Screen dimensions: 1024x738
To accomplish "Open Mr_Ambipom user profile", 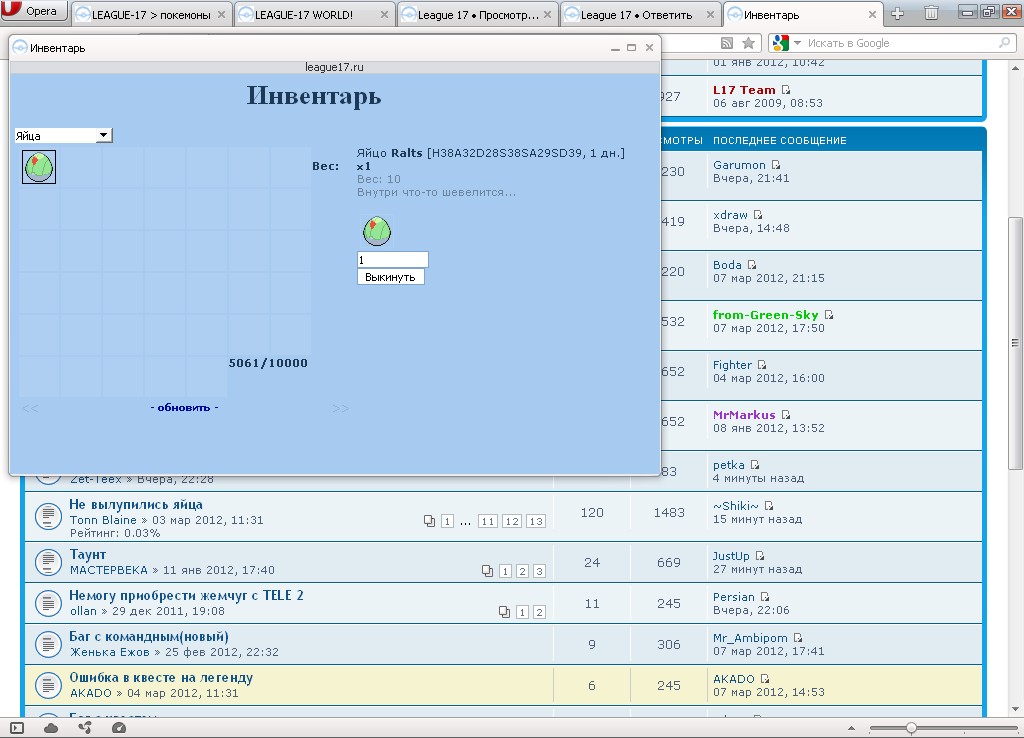I will 750,638.
